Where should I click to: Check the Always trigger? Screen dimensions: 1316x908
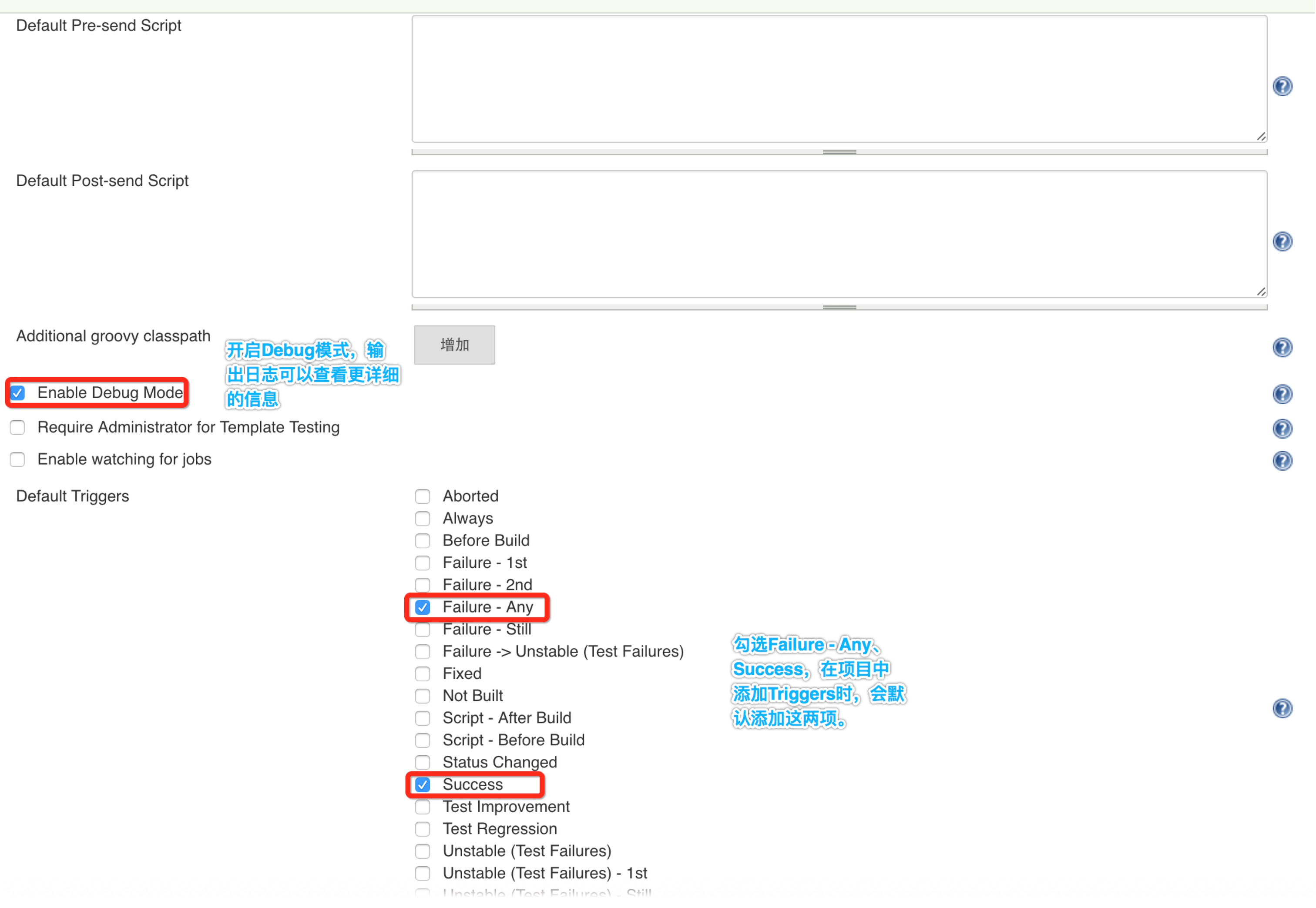point(423,518)
